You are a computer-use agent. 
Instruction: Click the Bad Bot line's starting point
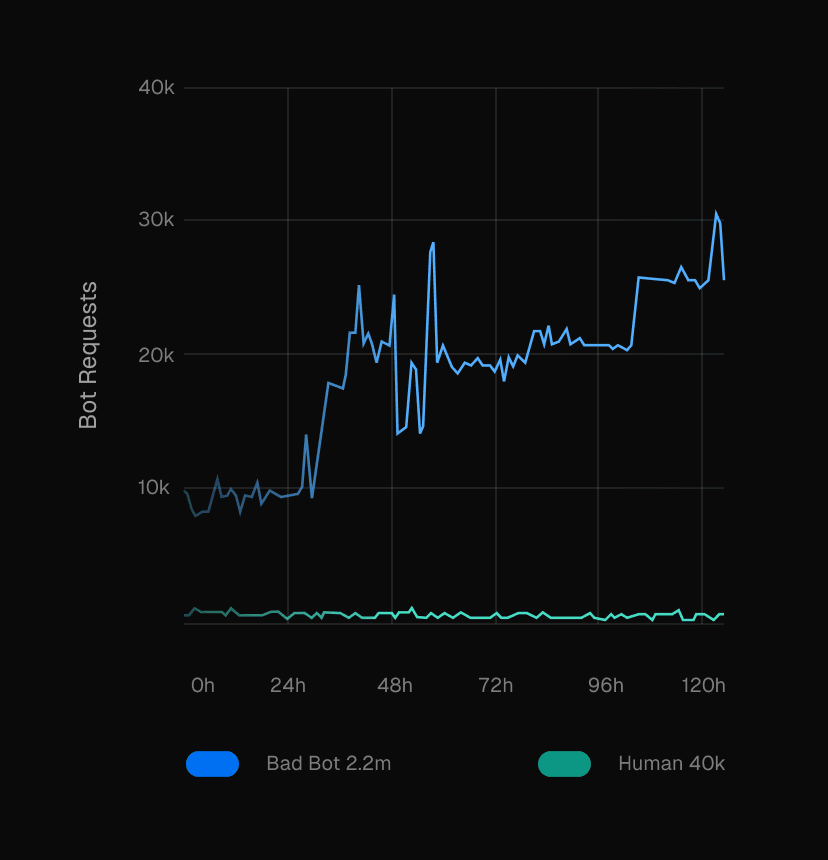[185, 490]
